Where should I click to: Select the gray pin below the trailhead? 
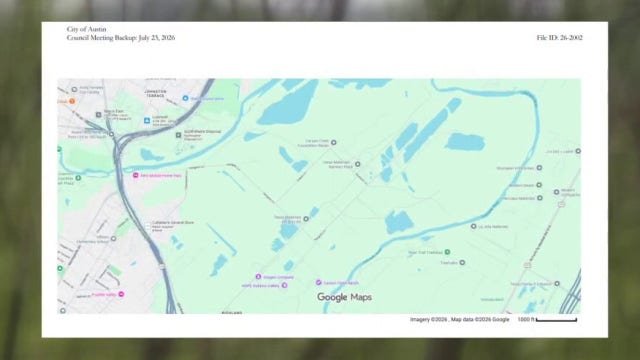[x=462, y=262]
